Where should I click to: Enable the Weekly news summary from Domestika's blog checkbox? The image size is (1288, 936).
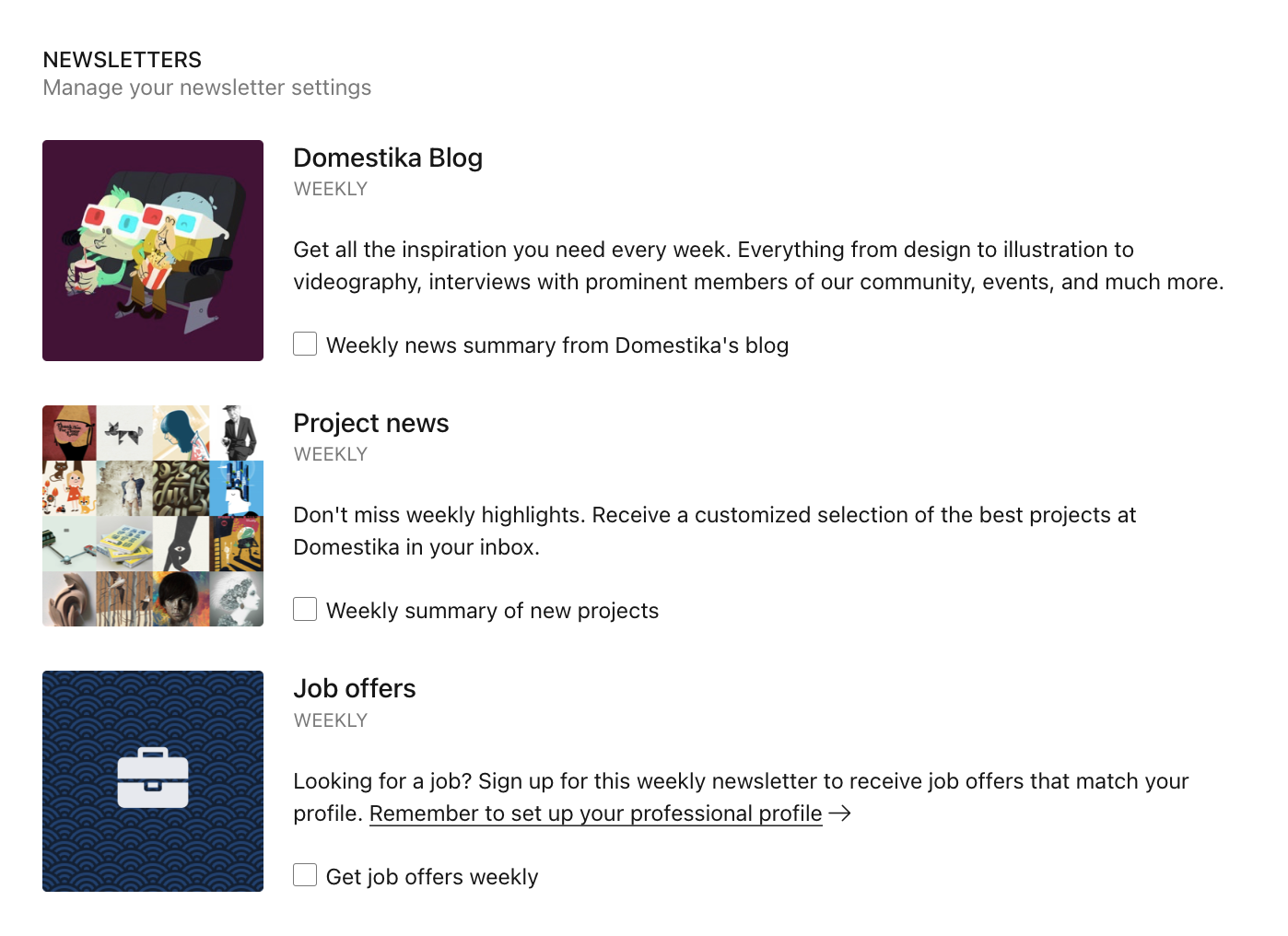[x=305, y=344]
